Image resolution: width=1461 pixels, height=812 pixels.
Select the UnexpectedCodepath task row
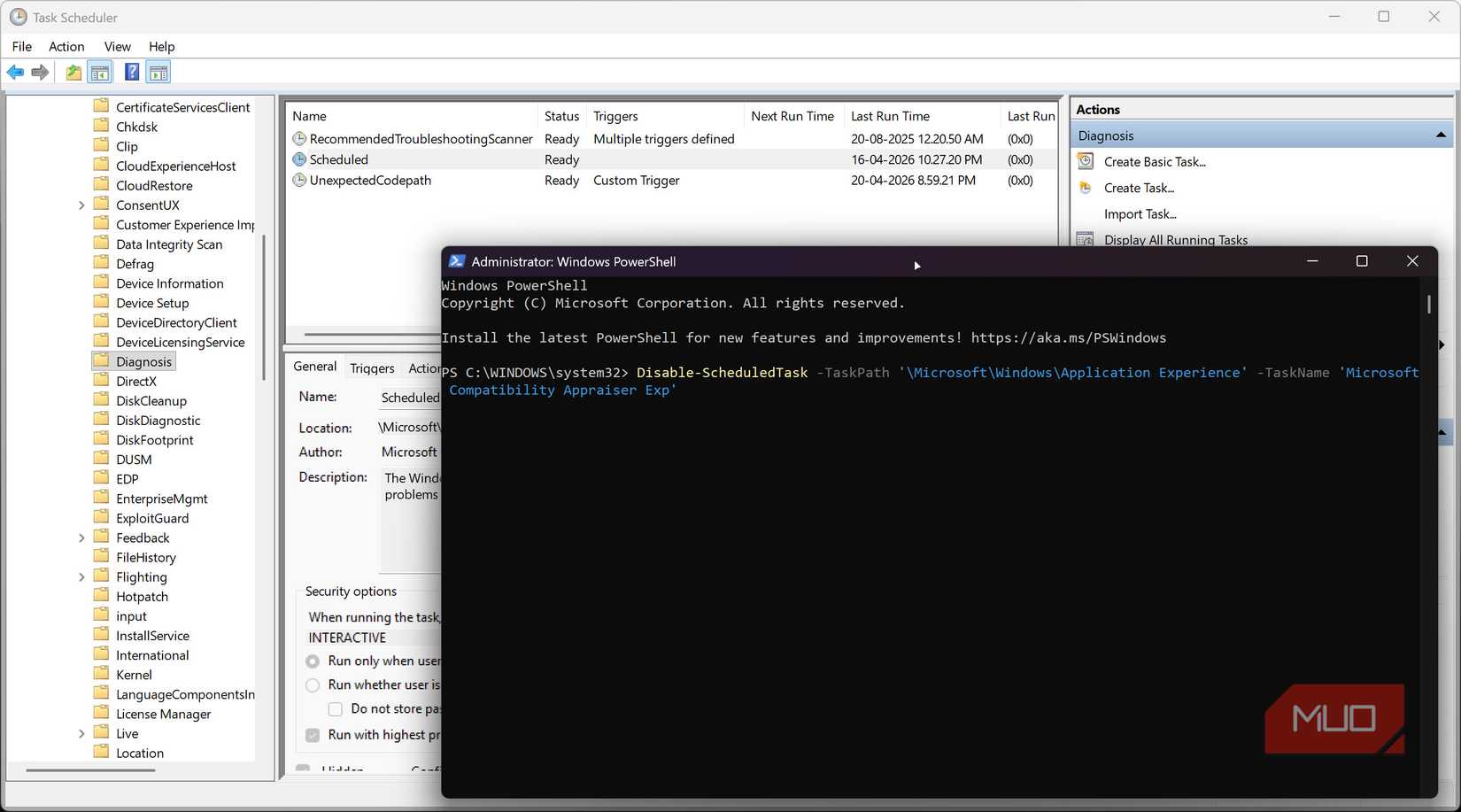(x=671, y=181)
